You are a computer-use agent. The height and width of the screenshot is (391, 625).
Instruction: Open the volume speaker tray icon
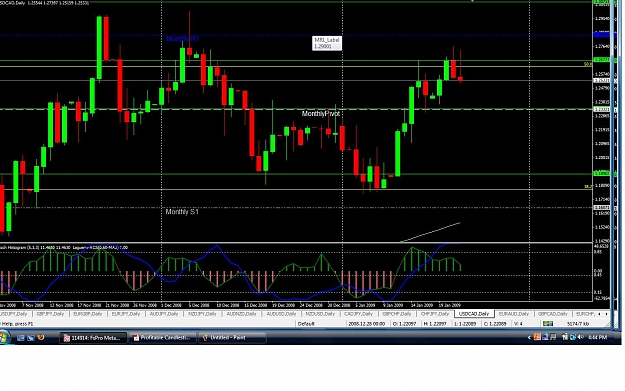(x=581, y=337)
